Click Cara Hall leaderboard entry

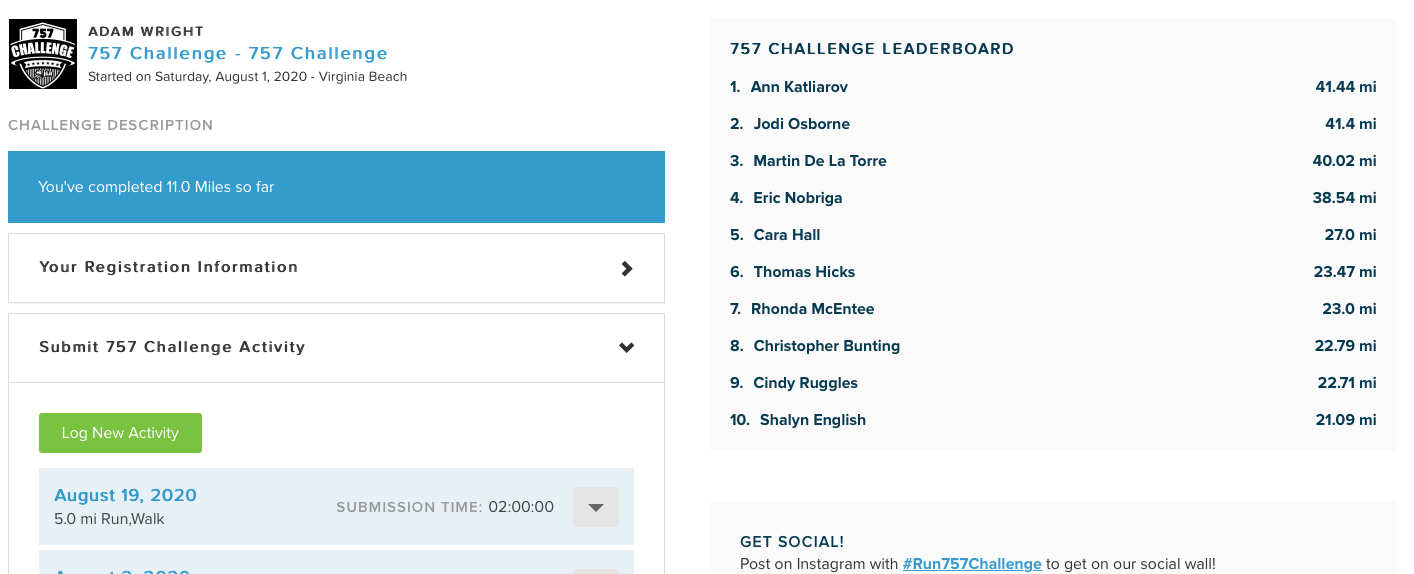(x=786, y=235)
